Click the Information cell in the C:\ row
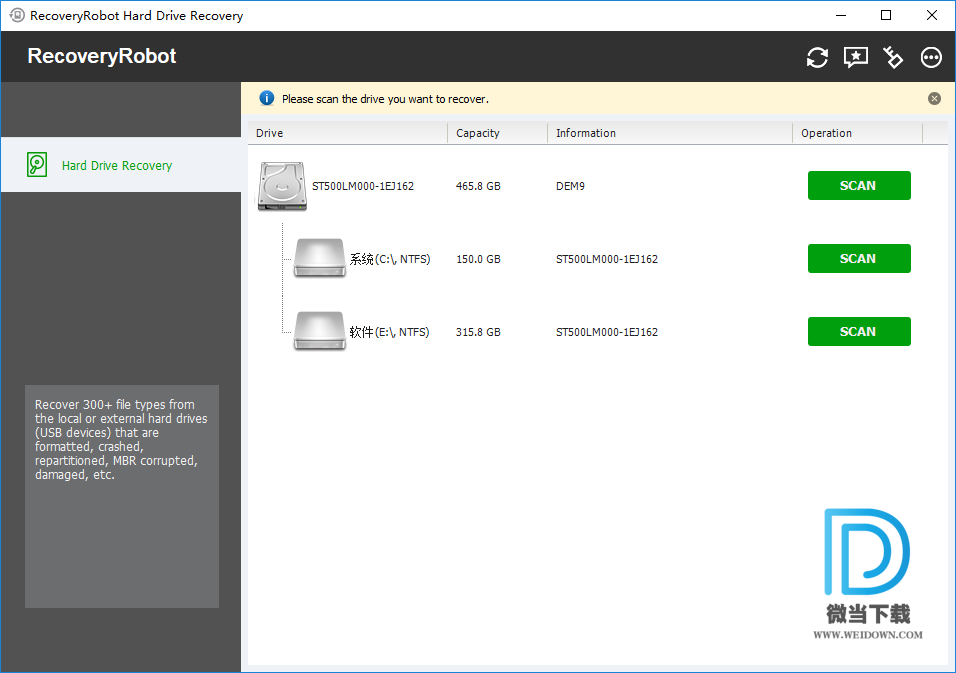 pyautogui.click(x=607, y=259)
